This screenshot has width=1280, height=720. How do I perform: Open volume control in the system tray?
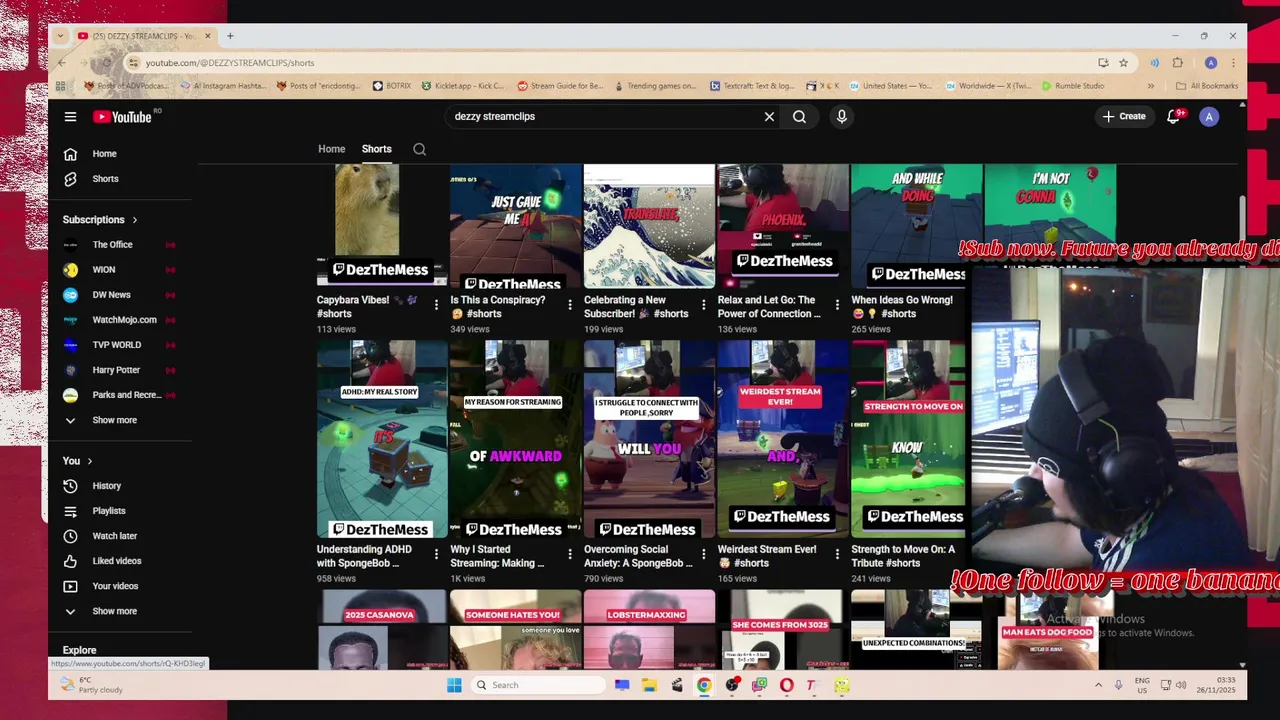click(1180, 685)
